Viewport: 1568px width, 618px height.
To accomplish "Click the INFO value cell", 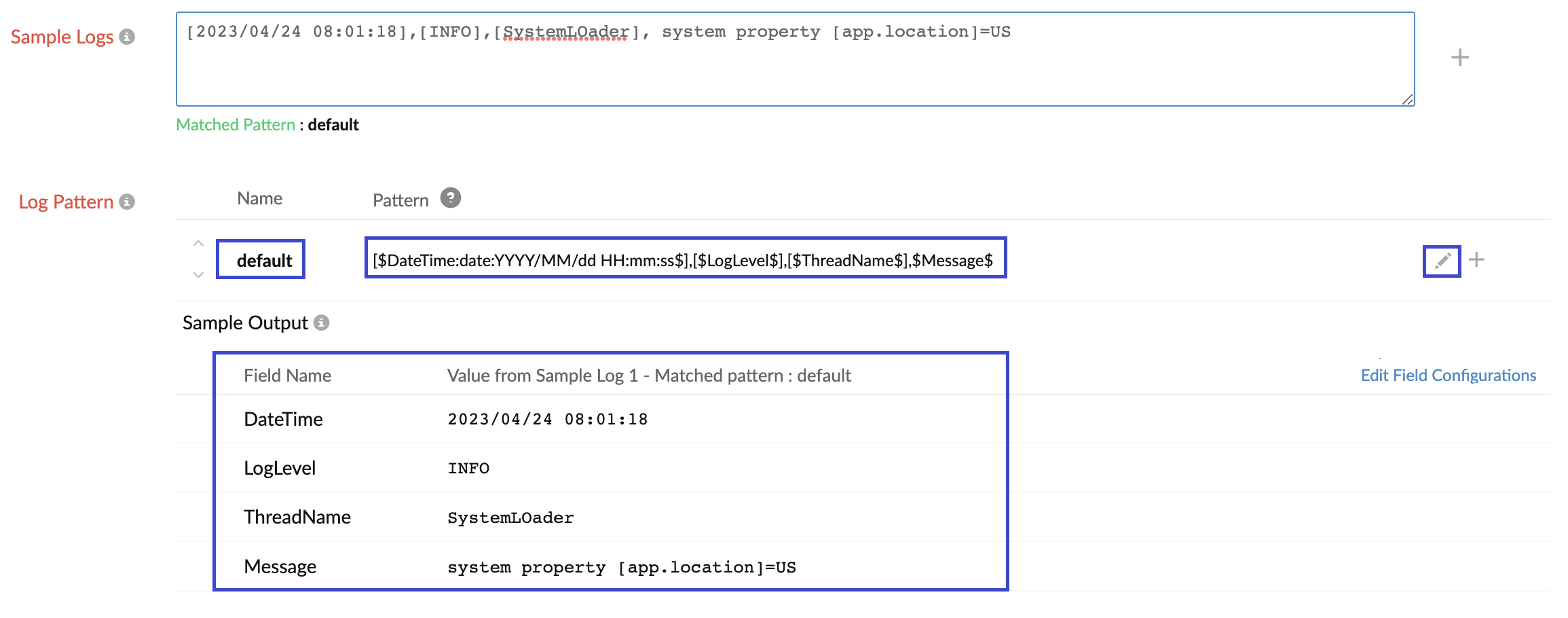I will 468,468.
